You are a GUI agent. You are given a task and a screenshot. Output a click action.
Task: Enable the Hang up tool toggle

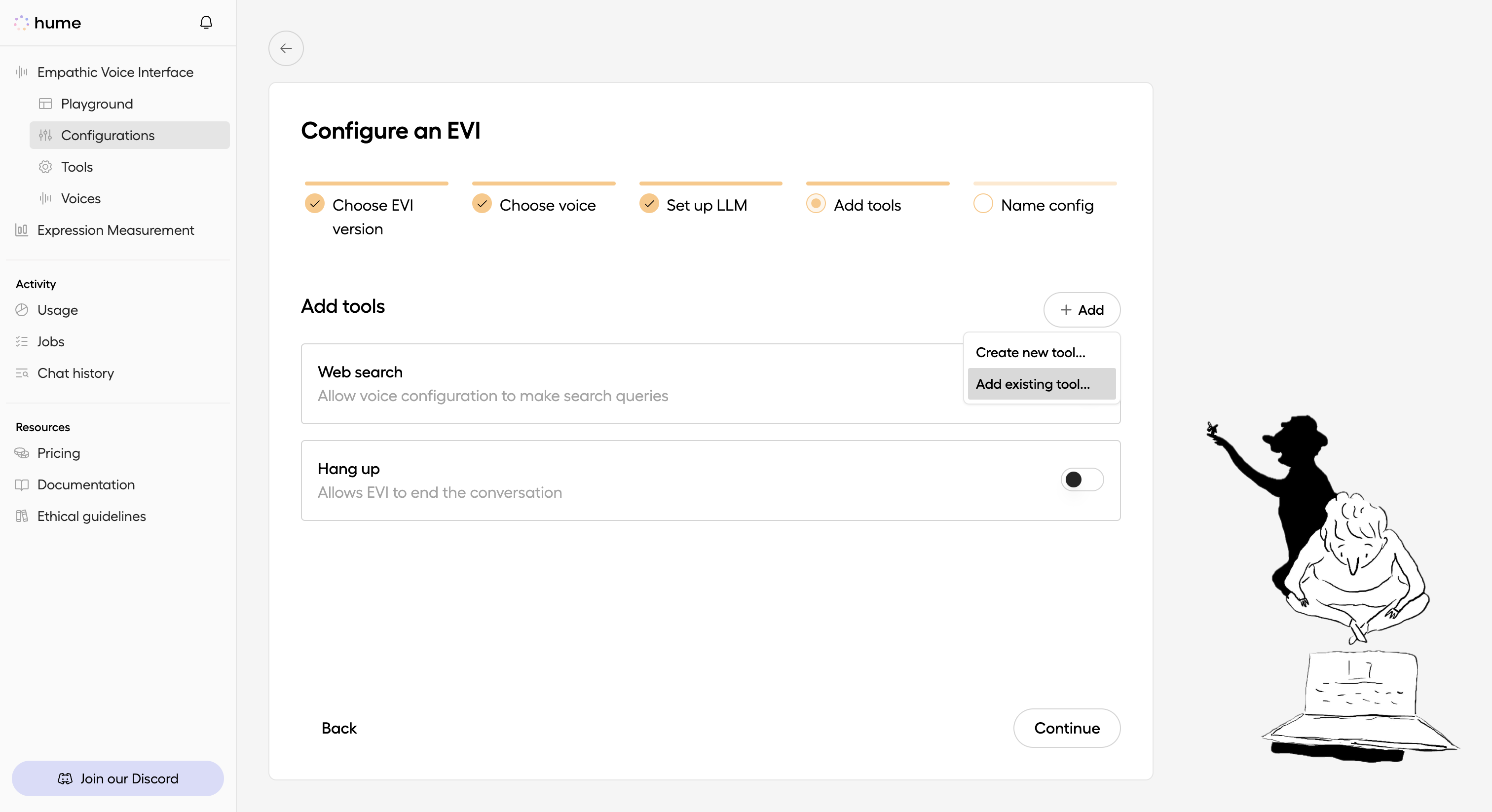tap(1081, 480)
